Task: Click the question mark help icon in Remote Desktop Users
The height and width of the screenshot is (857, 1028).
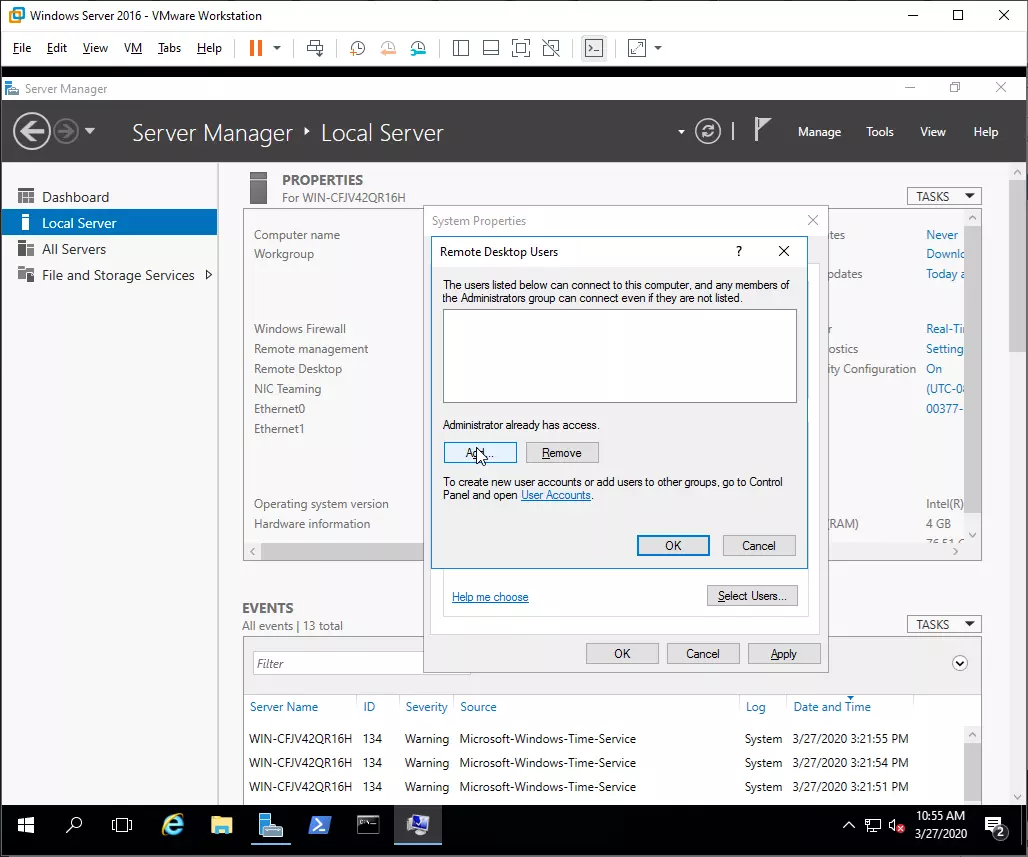Action: (739, 251)
